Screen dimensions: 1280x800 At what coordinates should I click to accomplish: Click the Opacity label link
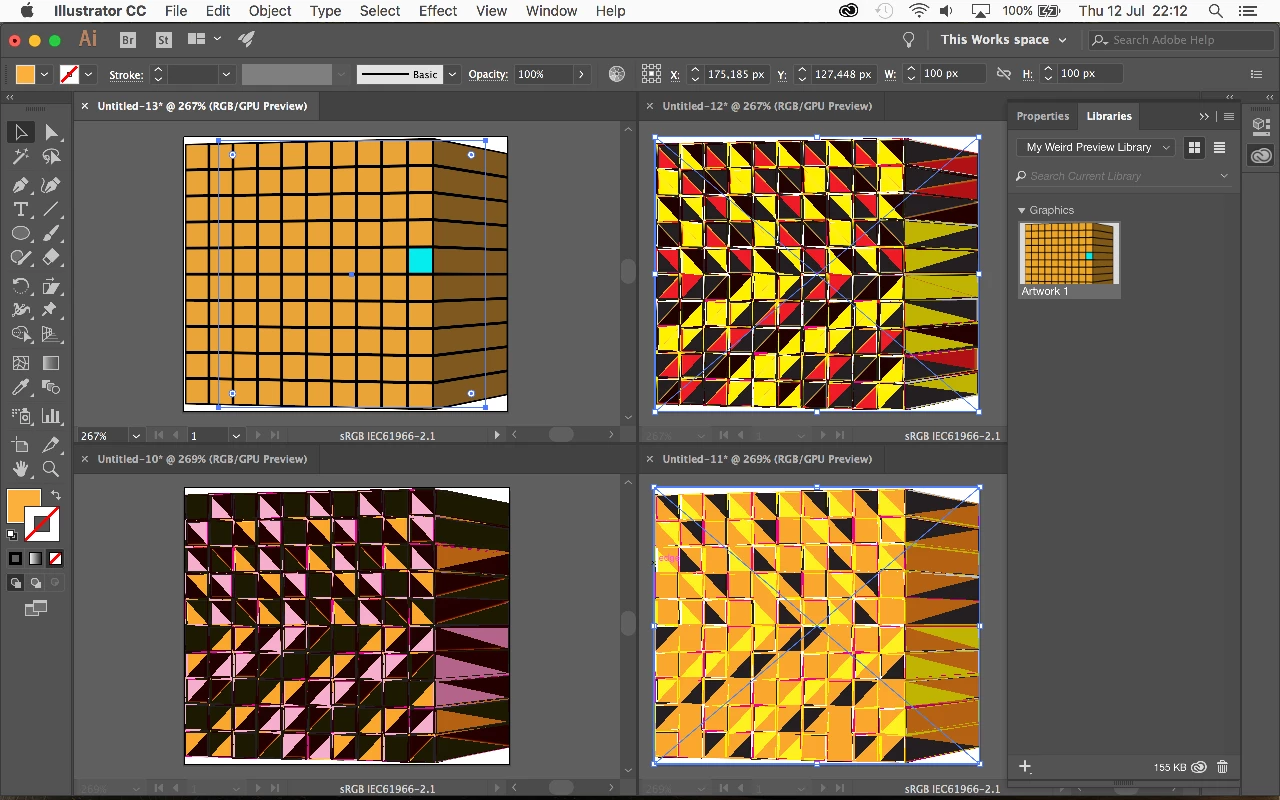488,74
